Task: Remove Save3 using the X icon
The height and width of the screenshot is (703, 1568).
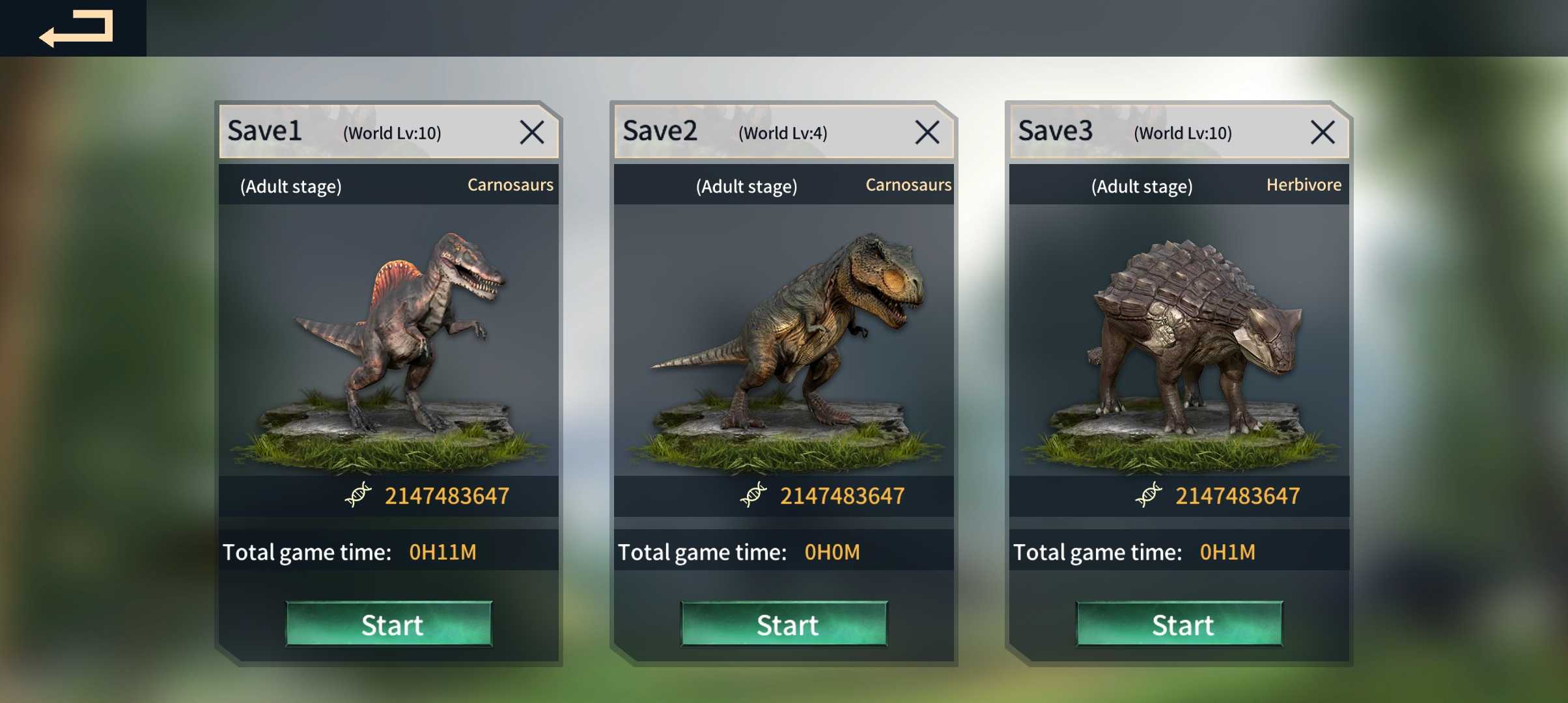Action: point(1323,132)
